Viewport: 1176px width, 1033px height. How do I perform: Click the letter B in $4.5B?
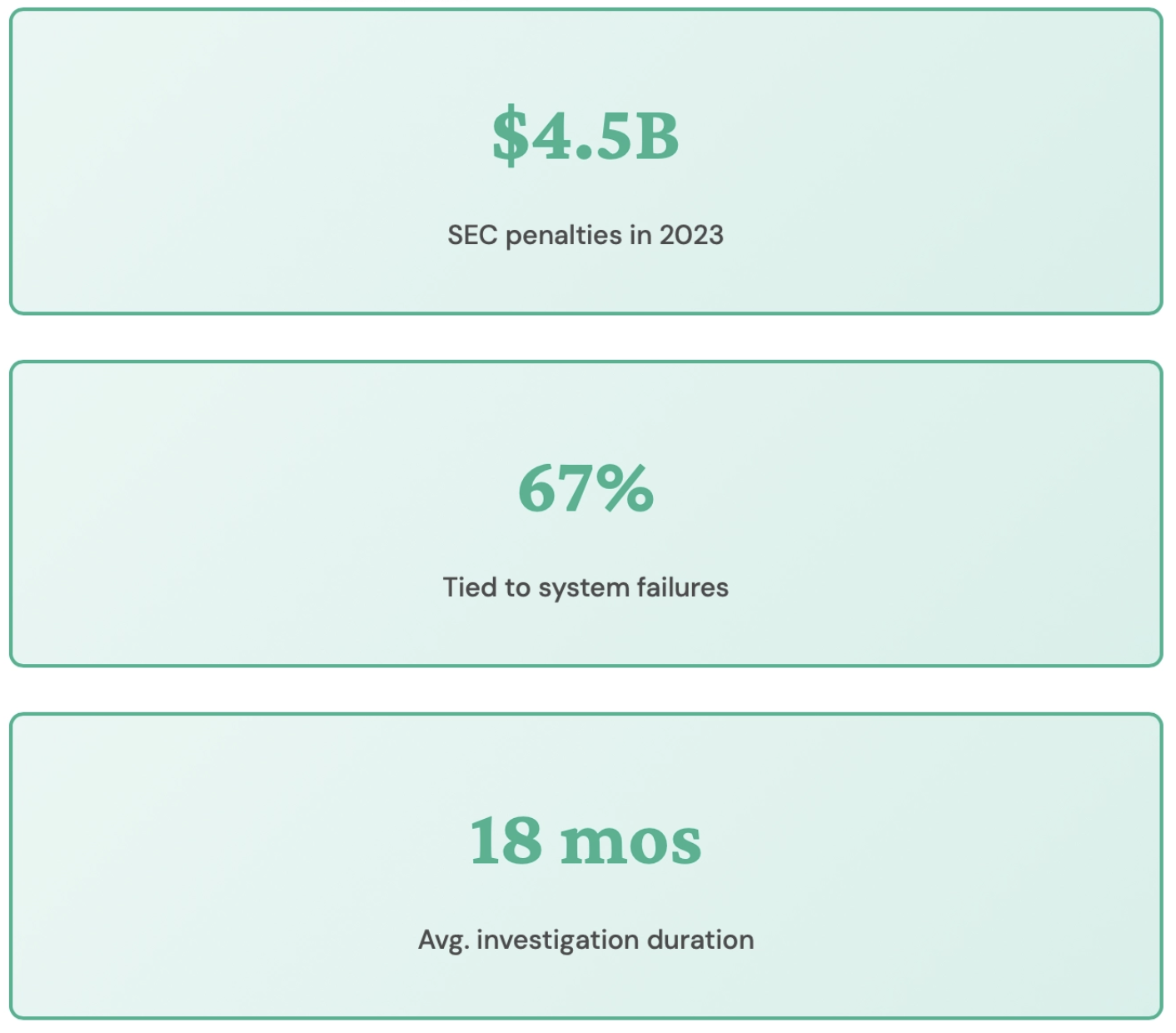pos(658,137)
